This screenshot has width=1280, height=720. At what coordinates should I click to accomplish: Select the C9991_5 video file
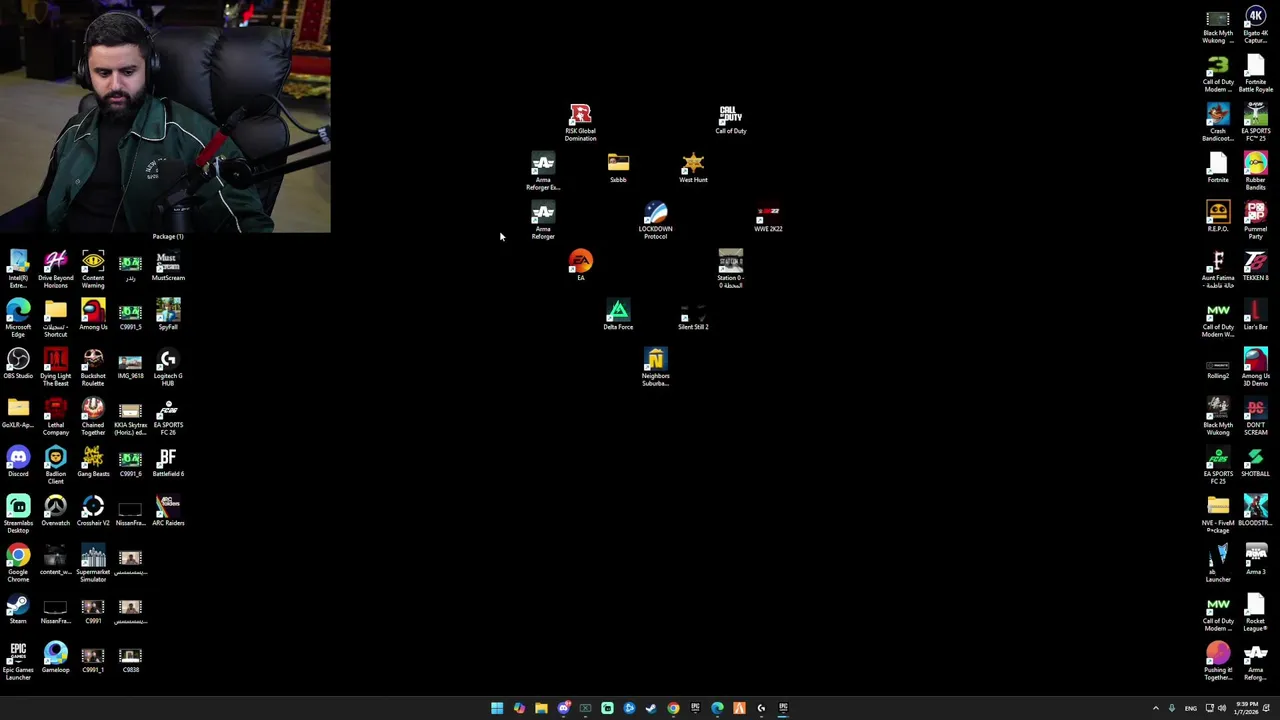[x=130, y=315]
